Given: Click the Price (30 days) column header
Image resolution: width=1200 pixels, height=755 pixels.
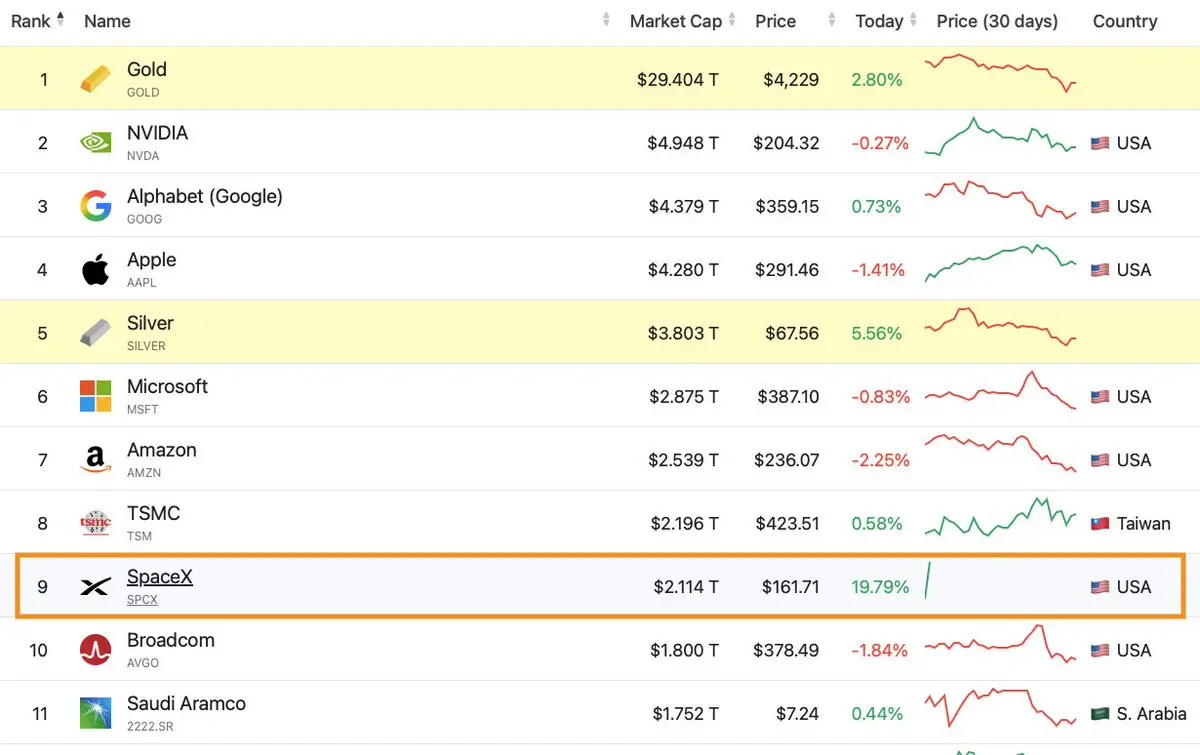Looking at the screenshot, I should pos(997,21).
